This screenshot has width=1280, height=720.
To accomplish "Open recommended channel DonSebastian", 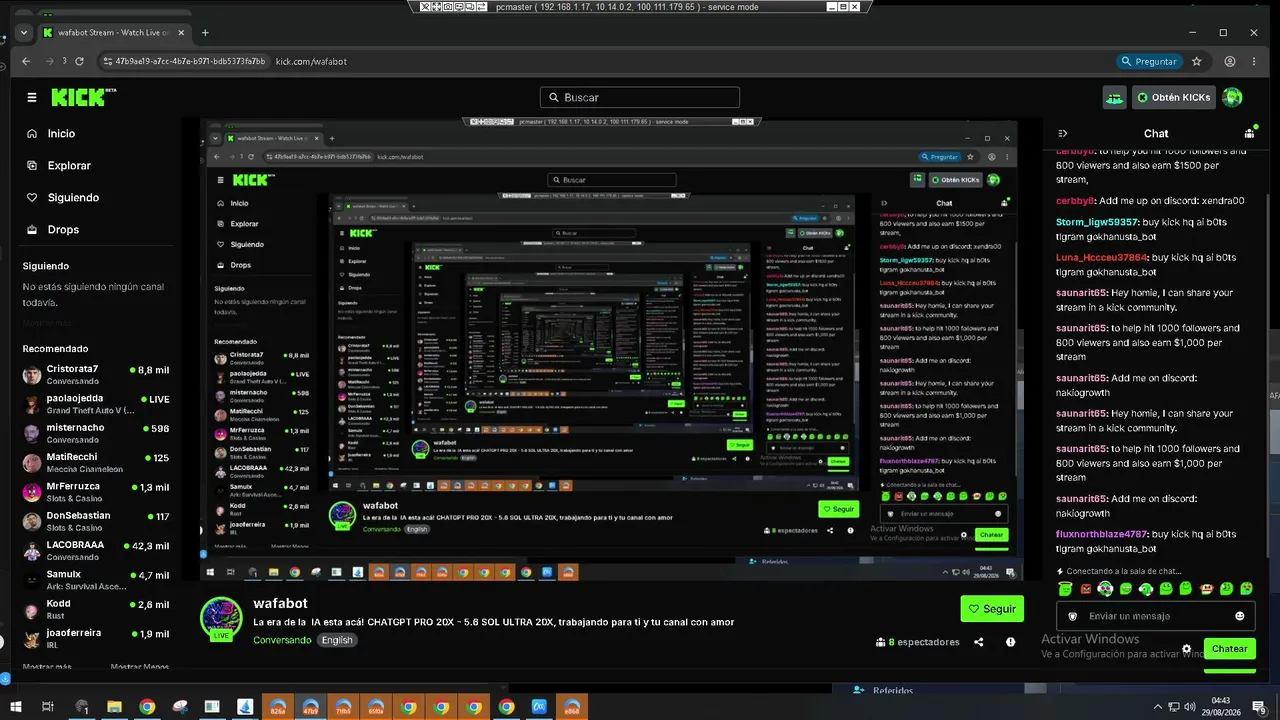I will point(96,521).
